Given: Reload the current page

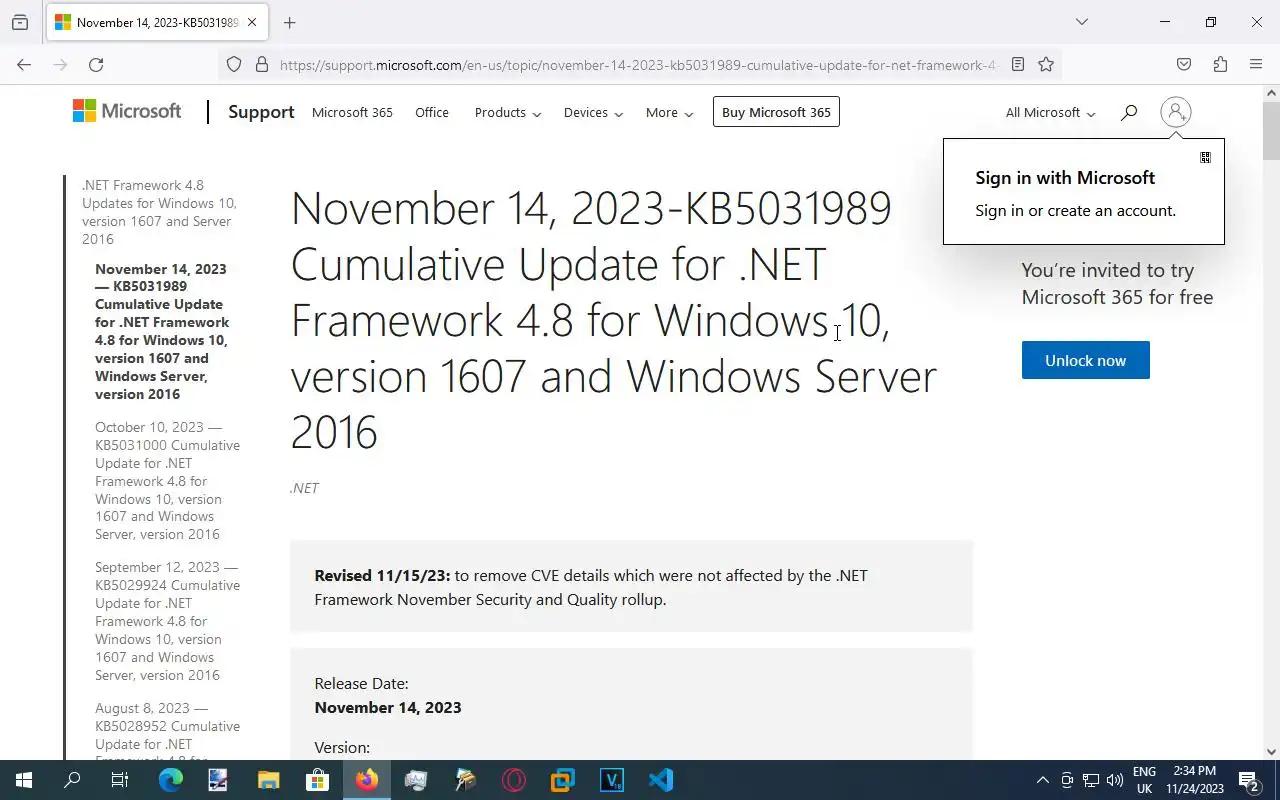Looking at the screenshot, I should click(x=96, y=64).
